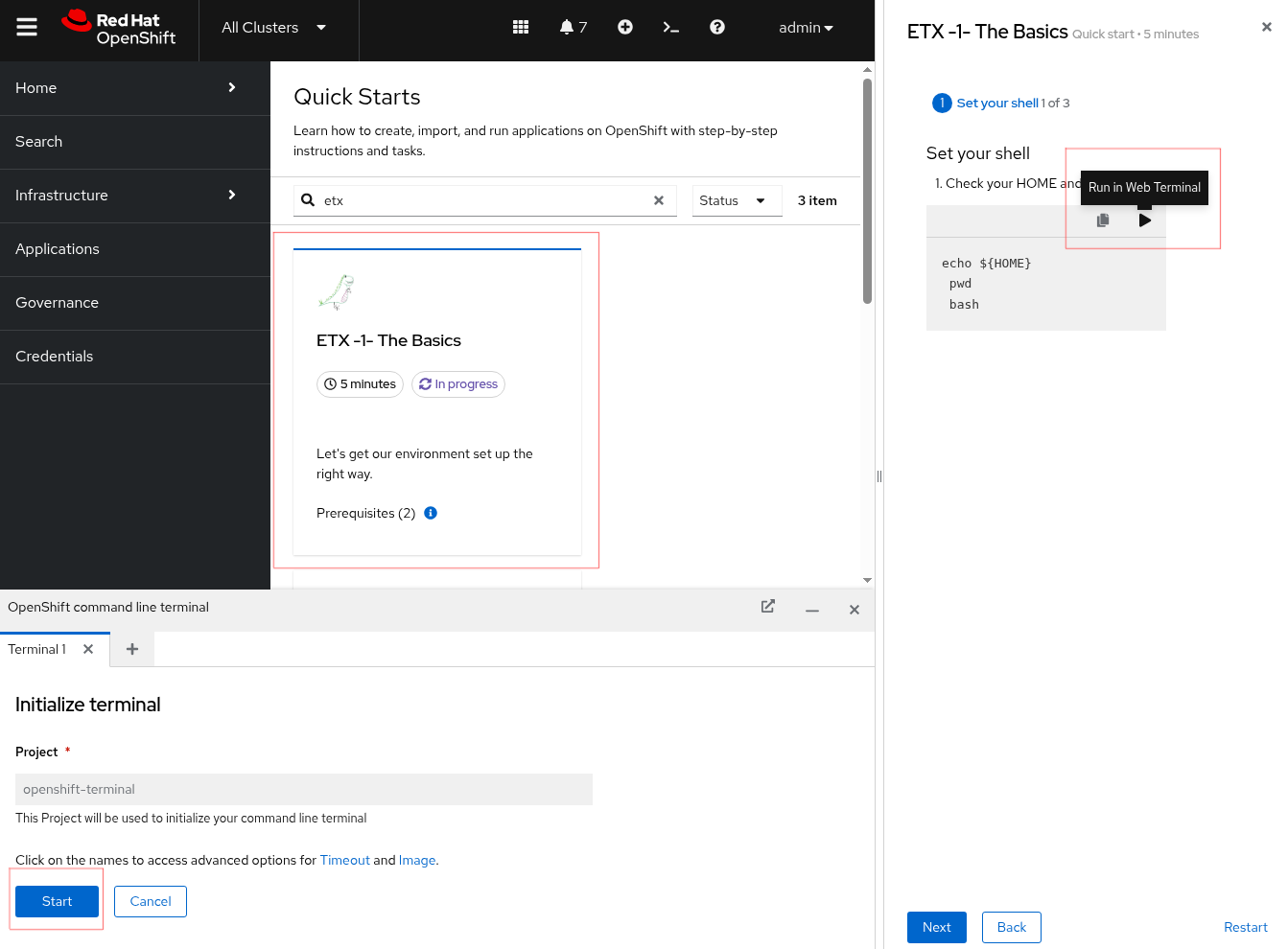Open the help question mark menu
1288x949 pixels.
click(x=717, y=28)
